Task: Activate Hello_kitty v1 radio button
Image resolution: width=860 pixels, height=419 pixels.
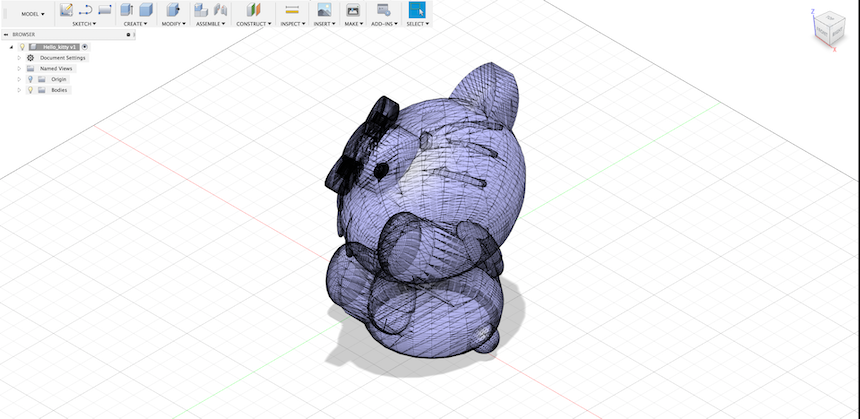Action: click(85, 47)
